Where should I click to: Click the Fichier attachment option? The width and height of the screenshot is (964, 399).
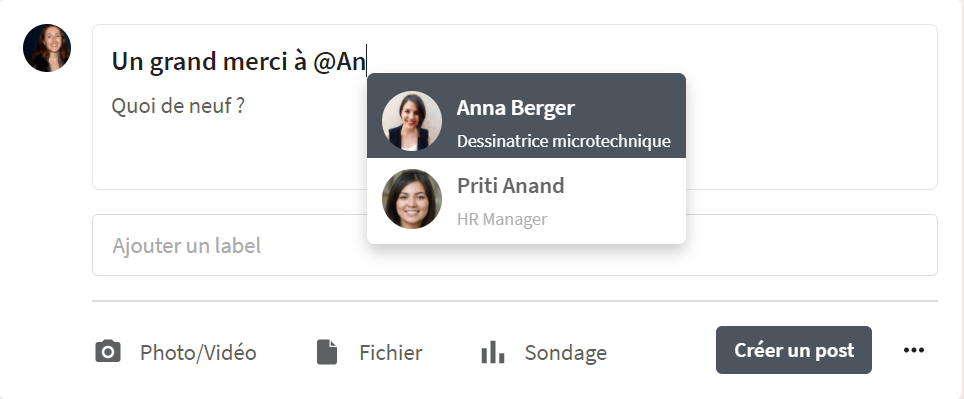click(390, 353)
